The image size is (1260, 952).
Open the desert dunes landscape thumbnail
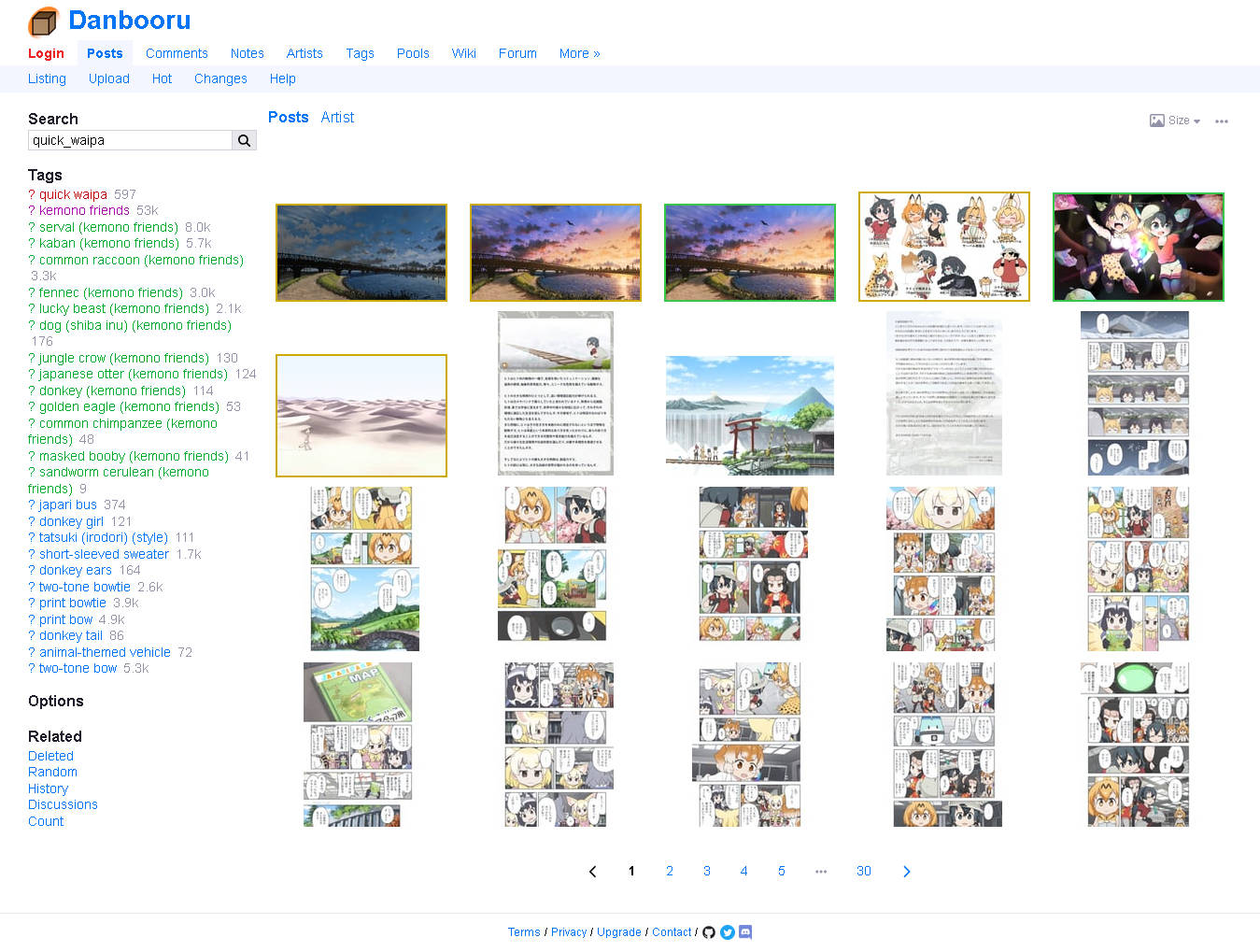click(361, 416)
